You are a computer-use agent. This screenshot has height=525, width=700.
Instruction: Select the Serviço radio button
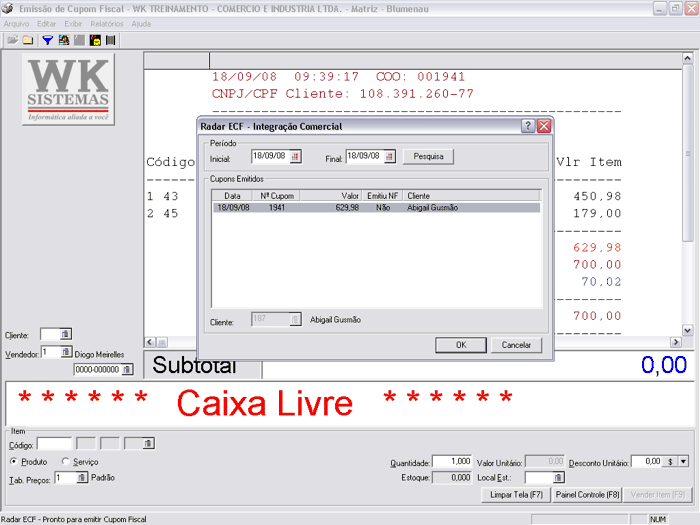pos(66,462)
